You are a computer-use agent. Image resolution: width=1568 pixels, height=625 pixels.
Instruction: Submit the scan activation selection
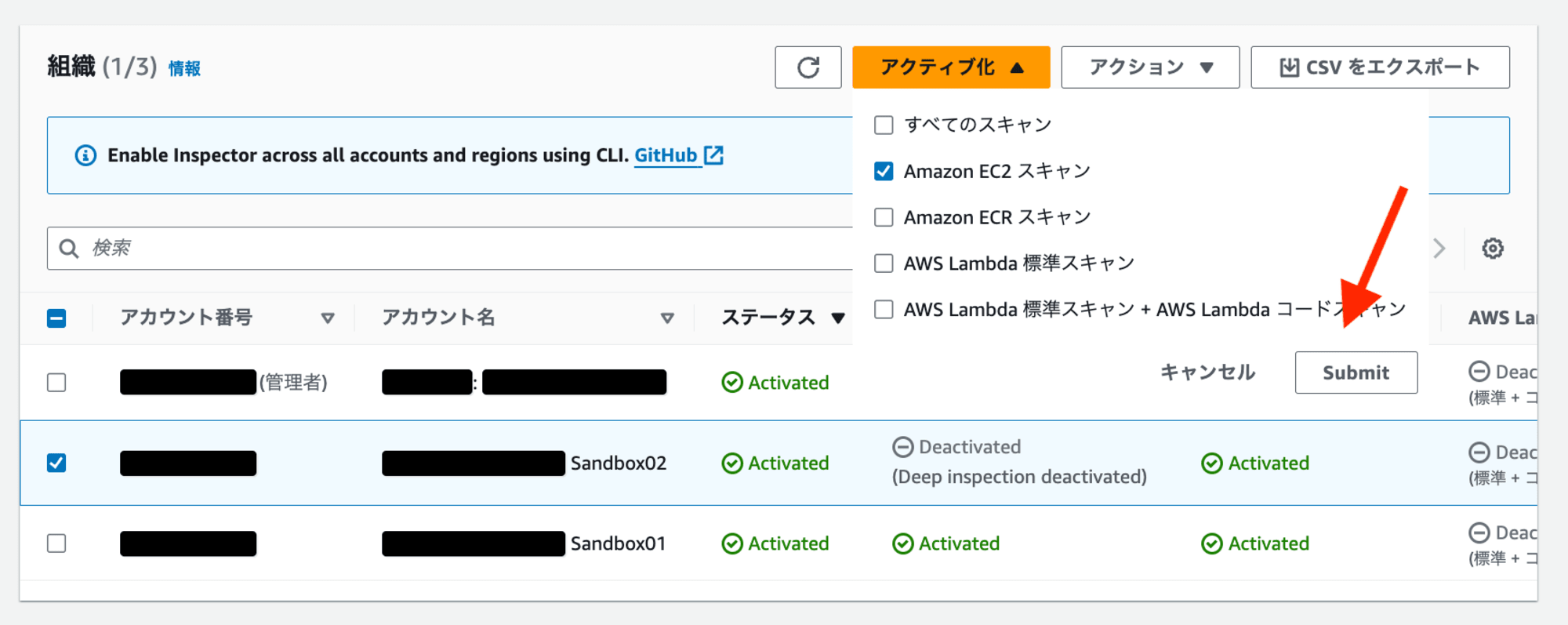pyautogui.click(x=1356, y=372)
